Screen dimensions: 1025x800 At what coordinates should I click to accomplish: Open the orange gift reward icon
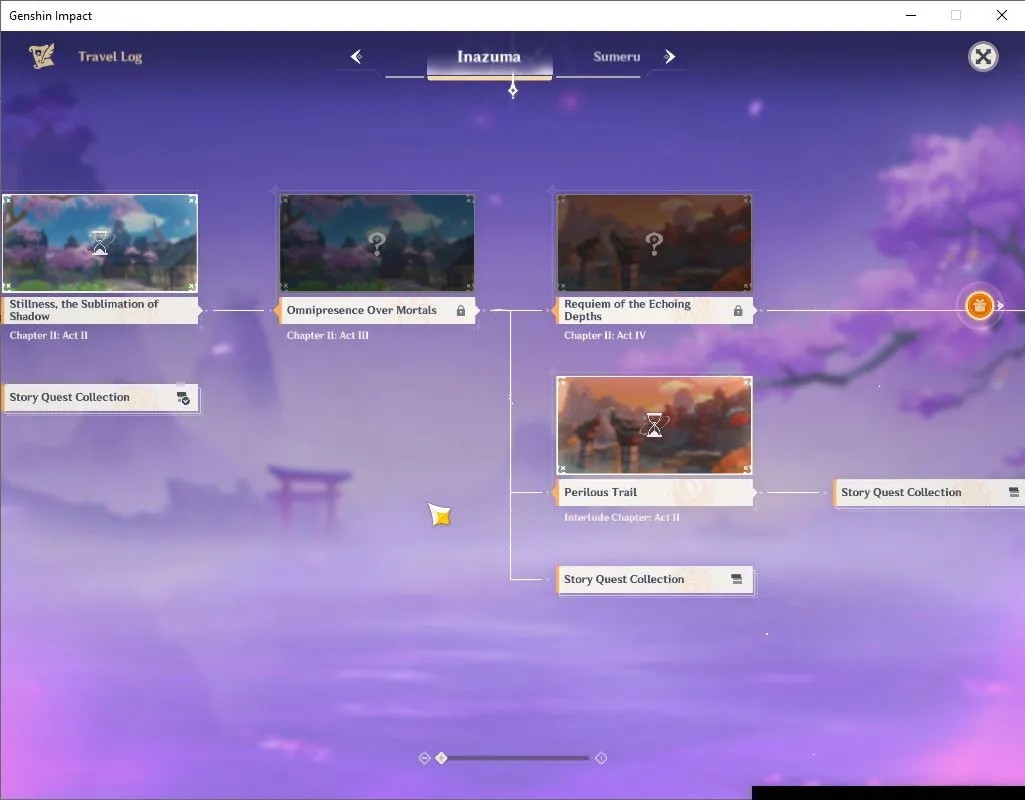pos(979,305)
